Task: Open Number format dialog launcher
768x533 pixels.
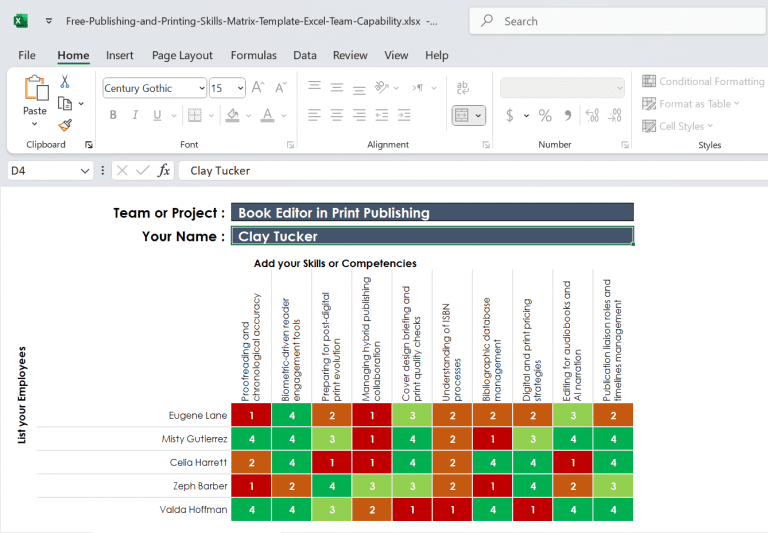Action: coord(625,145)
